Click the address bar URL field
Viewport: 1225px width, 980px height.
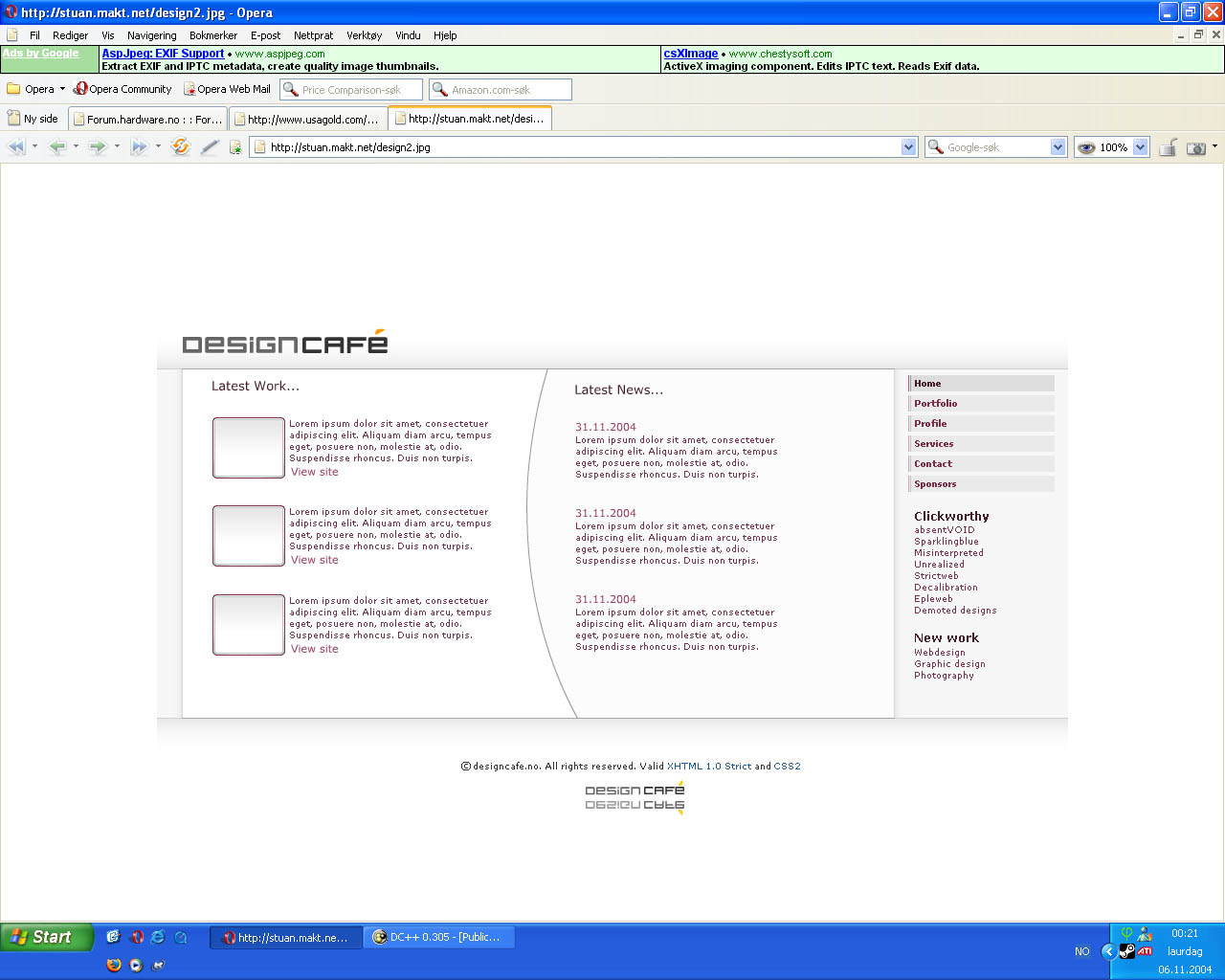(583, 147)
